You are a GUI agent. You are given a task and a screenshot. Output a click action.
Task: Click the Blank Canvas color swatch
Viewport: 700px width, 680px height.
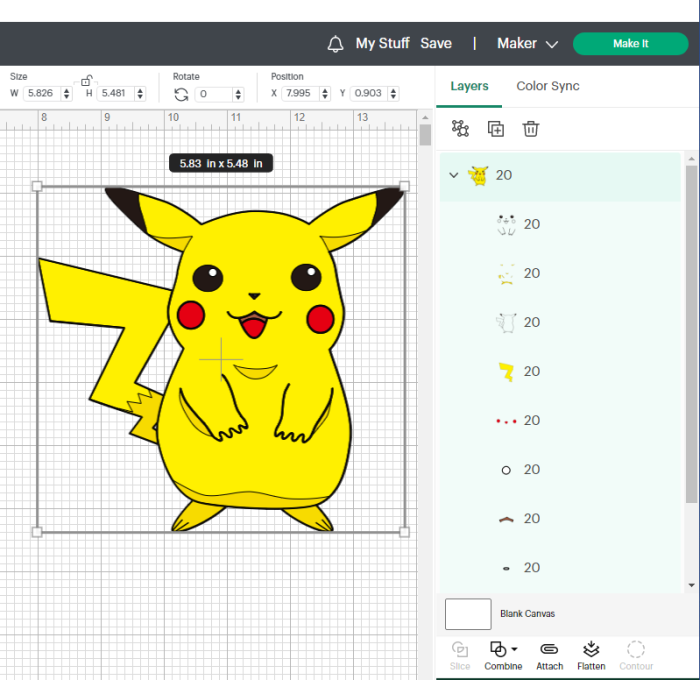coord(468,614)
